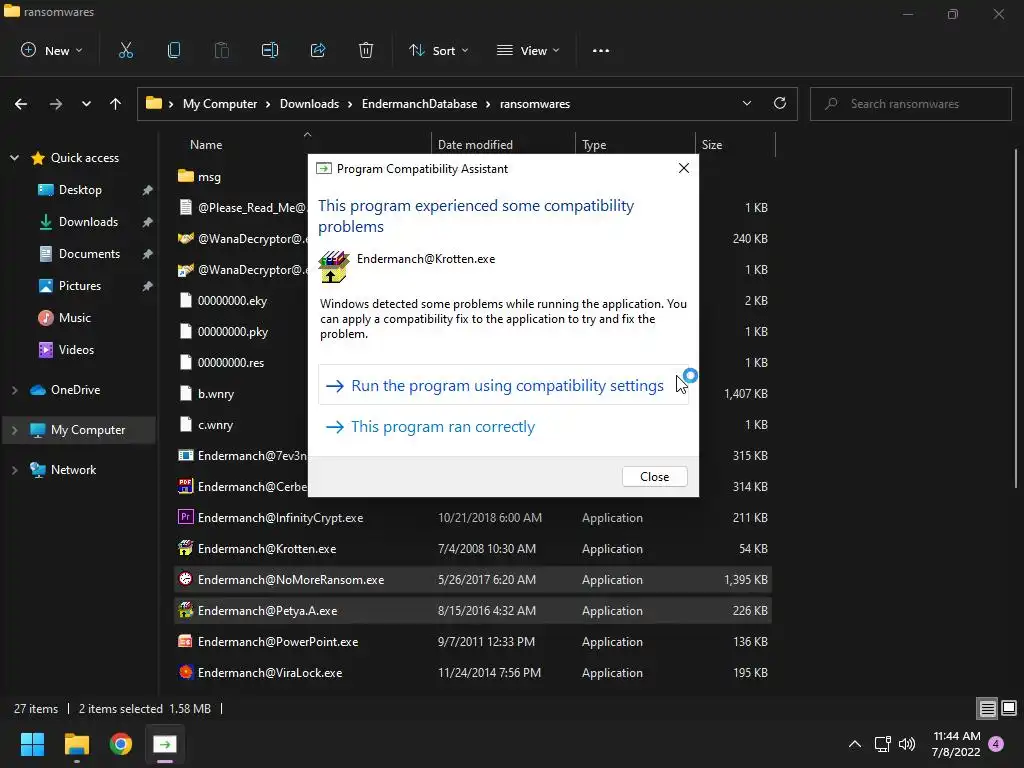Screen dimensions: 1024x768
Task: Open Music in the sidebar
Action: 74,317
